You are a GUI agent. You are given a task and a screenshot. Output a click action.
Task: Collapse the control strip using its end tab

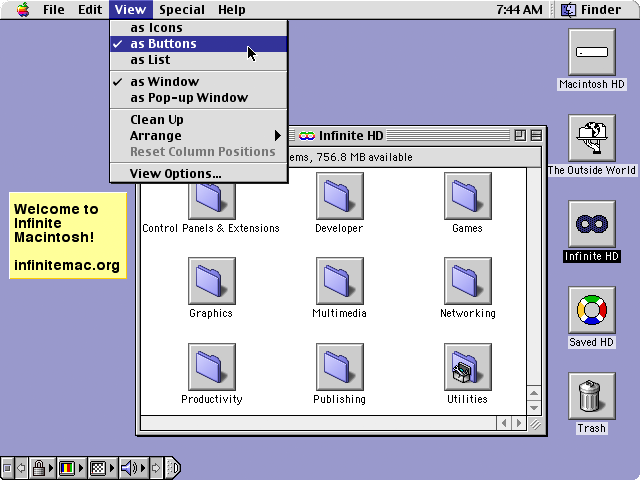[173, 467]
